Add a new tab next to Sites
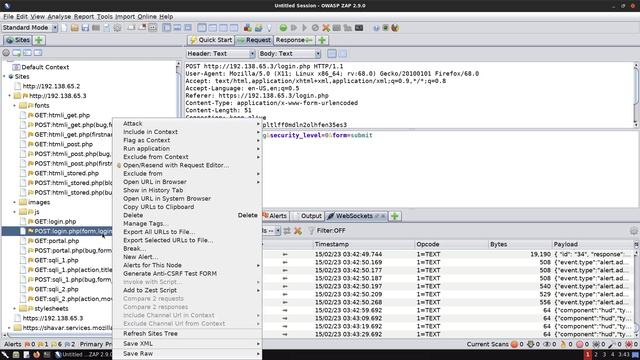Viewport: 640px width, 360px height. click(39, 40)
